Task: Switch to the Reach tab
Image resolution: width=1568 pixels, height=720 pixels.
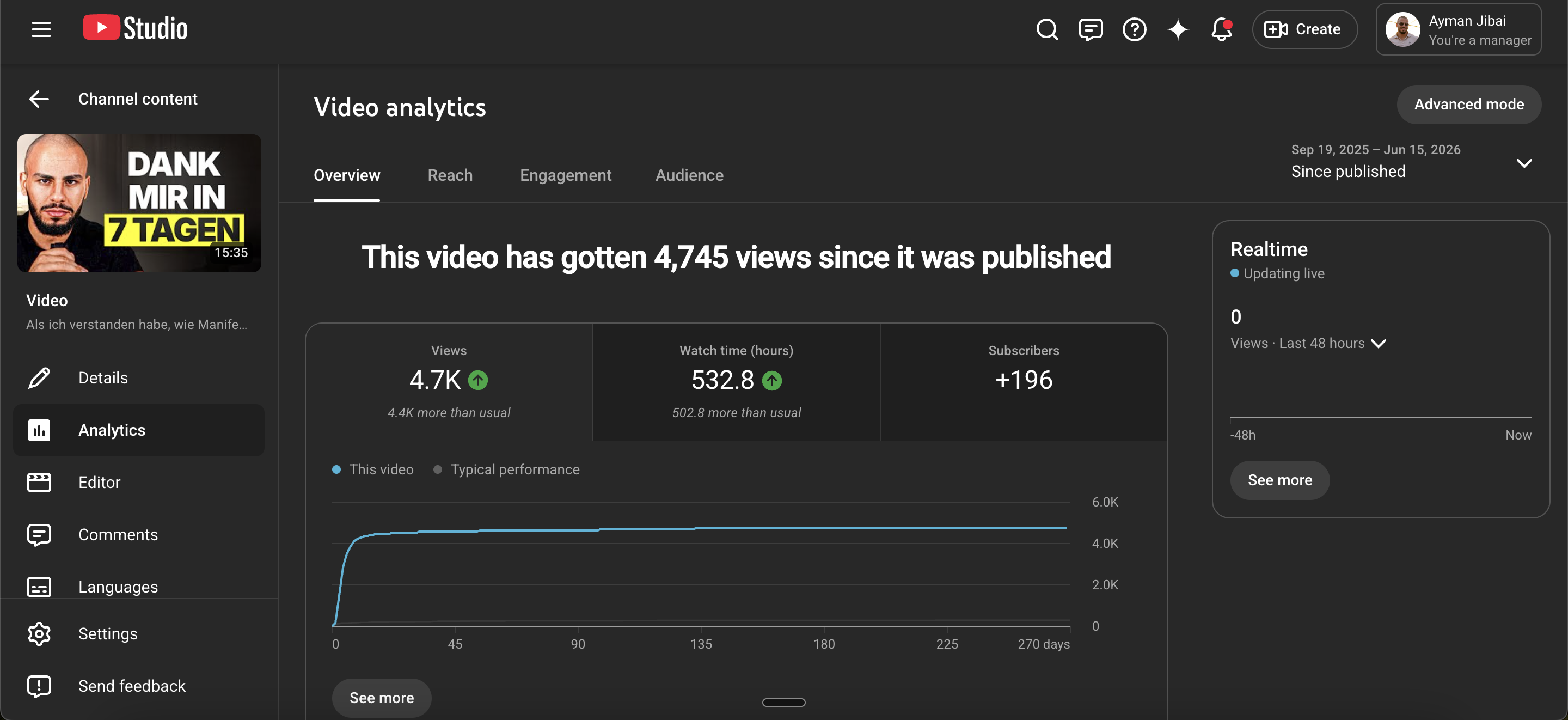Action: 450,175
